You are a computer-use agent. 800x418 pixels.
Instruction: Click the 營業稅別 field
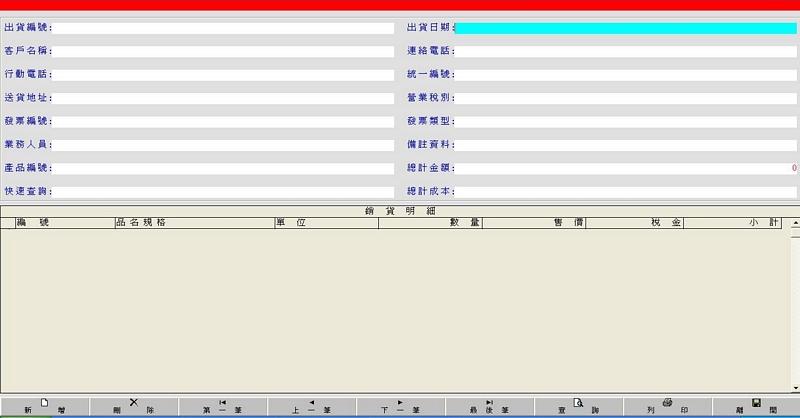click(626, 98)
